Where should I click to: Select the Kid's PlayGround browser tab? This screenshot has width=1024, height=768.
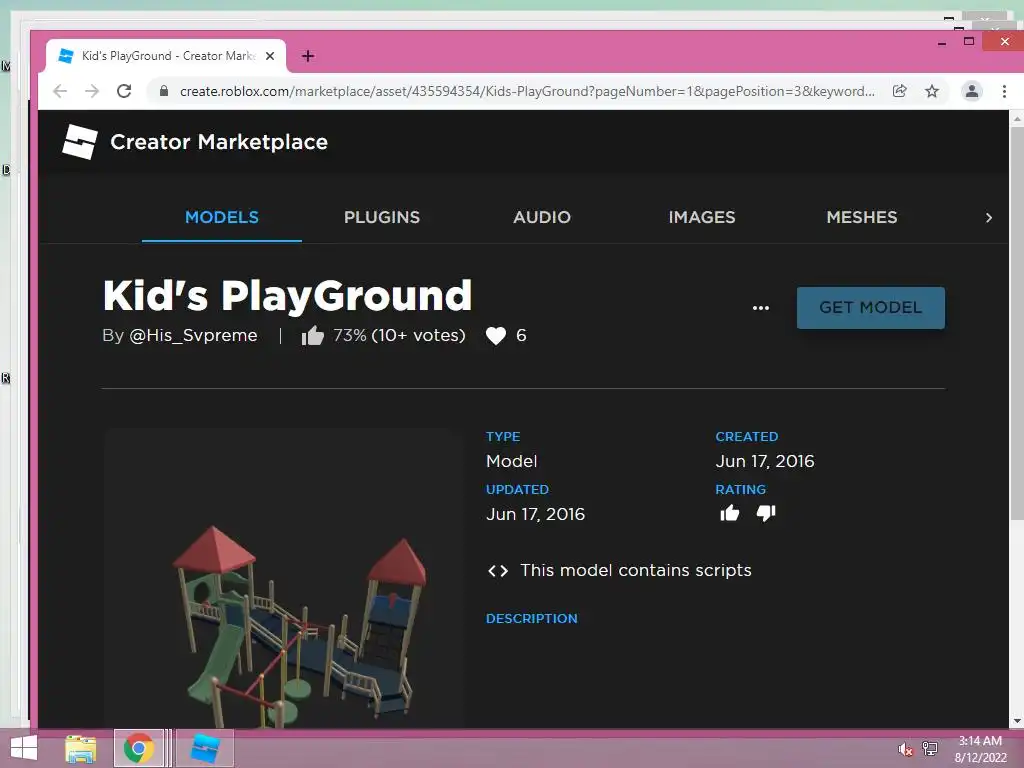(x=167, y=56)
